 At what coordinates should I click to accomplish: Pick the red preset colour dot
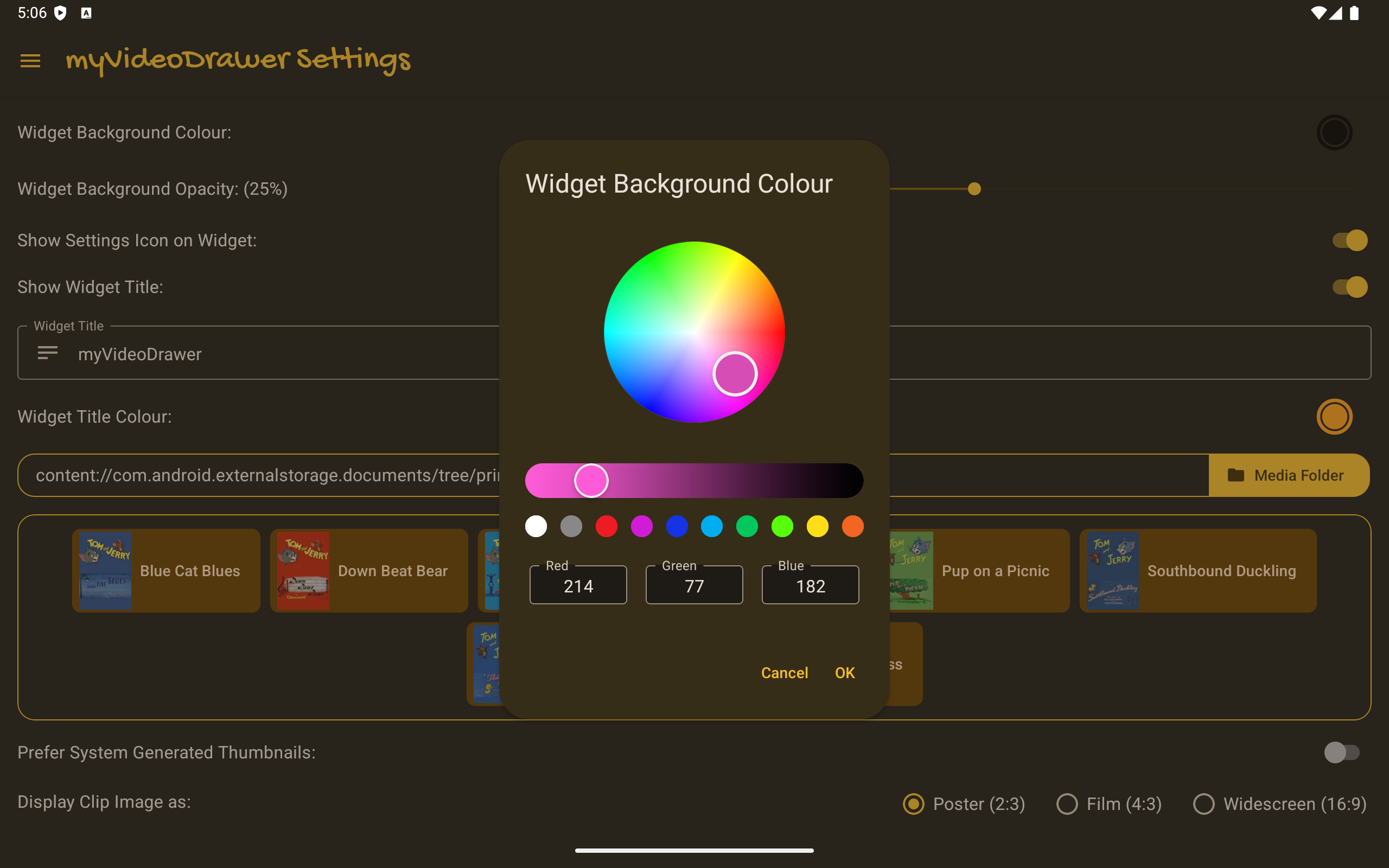tap(606, 526)
